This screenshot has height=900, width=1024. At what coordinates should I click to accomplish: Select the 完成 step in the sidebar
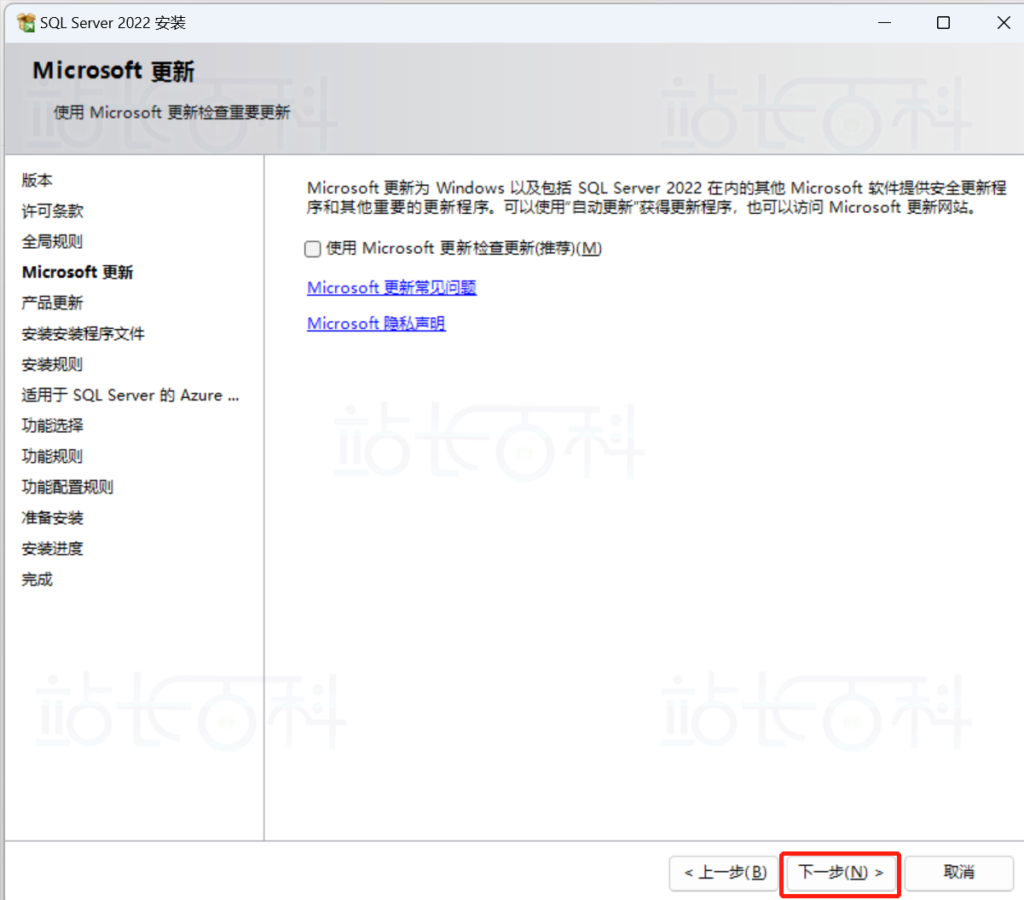tap(37, 579)
